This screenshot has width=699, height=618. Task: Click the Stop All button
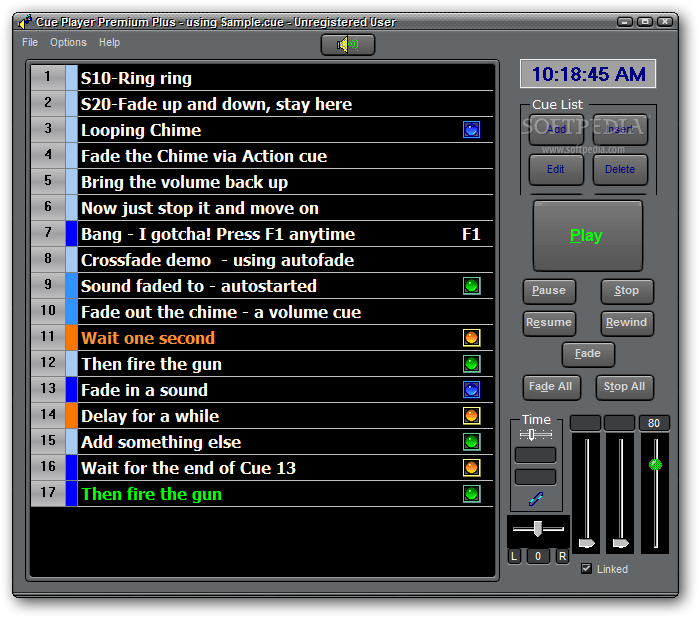click(x=625, y=387)
